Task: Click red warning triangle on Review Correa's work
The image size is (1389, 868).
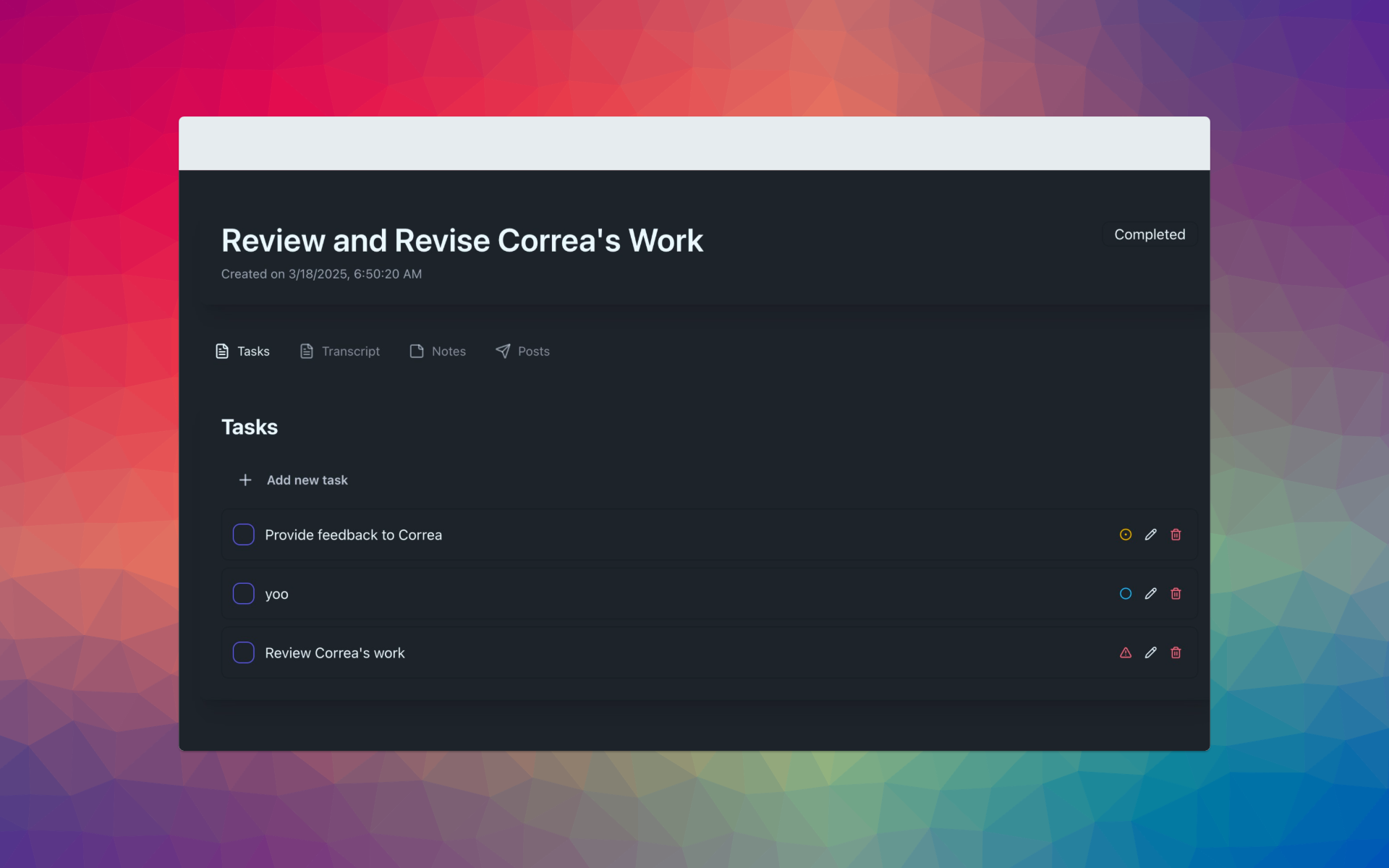Action: click(1125, 652)
